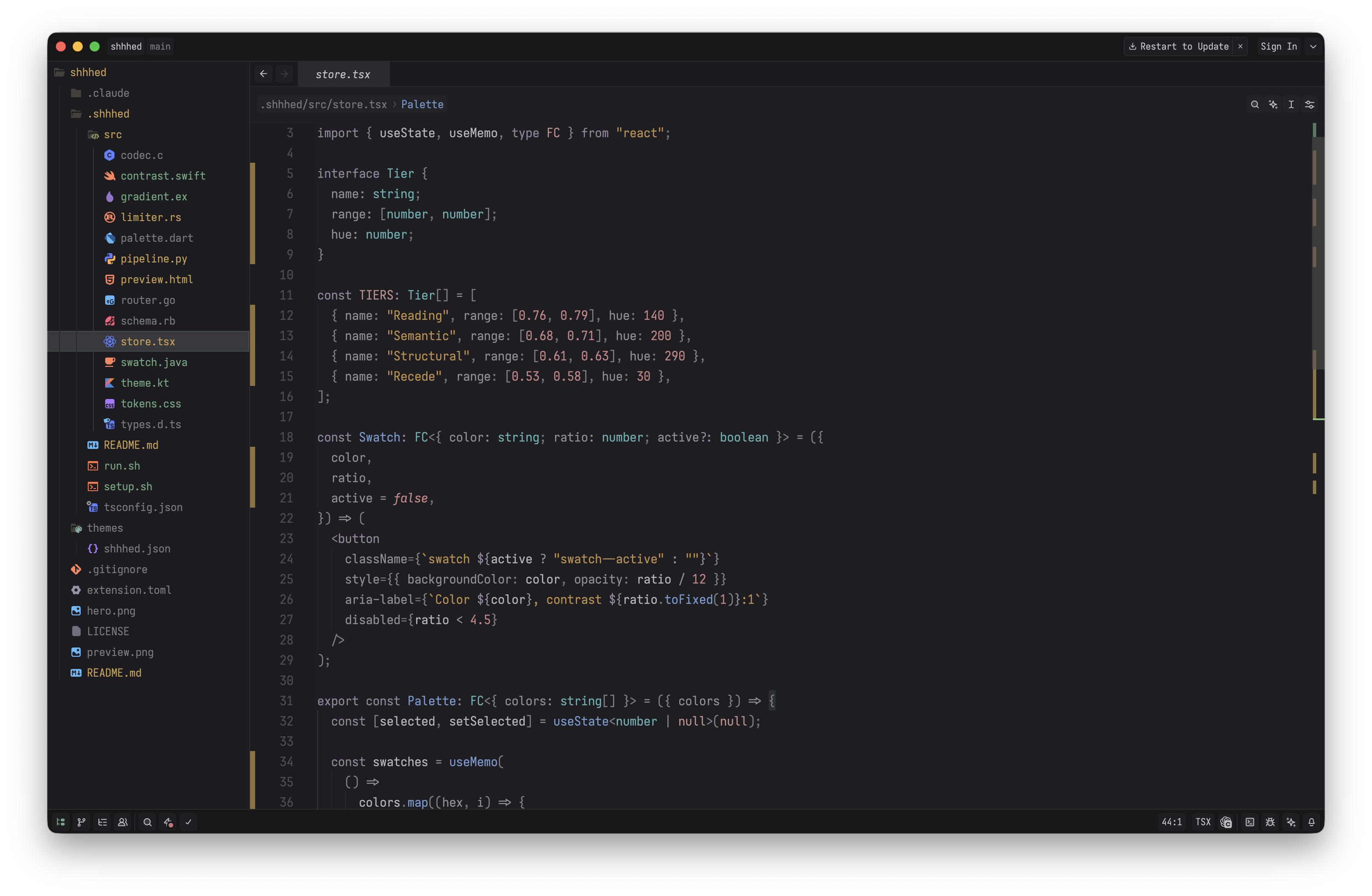Open notifications bell icon
1372x896 pixels.
[x=1312, y=822]
